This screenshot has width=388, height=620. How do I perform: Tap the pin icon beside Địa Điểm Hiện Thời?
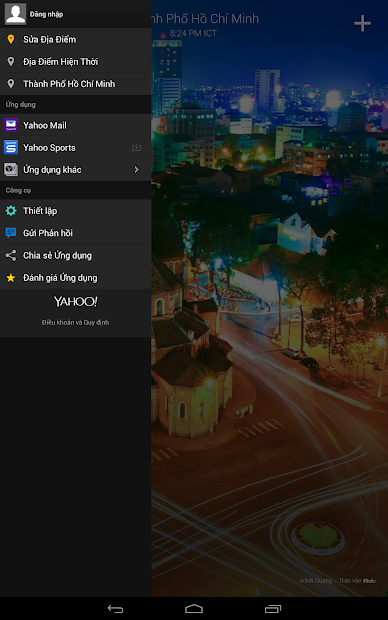point(11,61)
